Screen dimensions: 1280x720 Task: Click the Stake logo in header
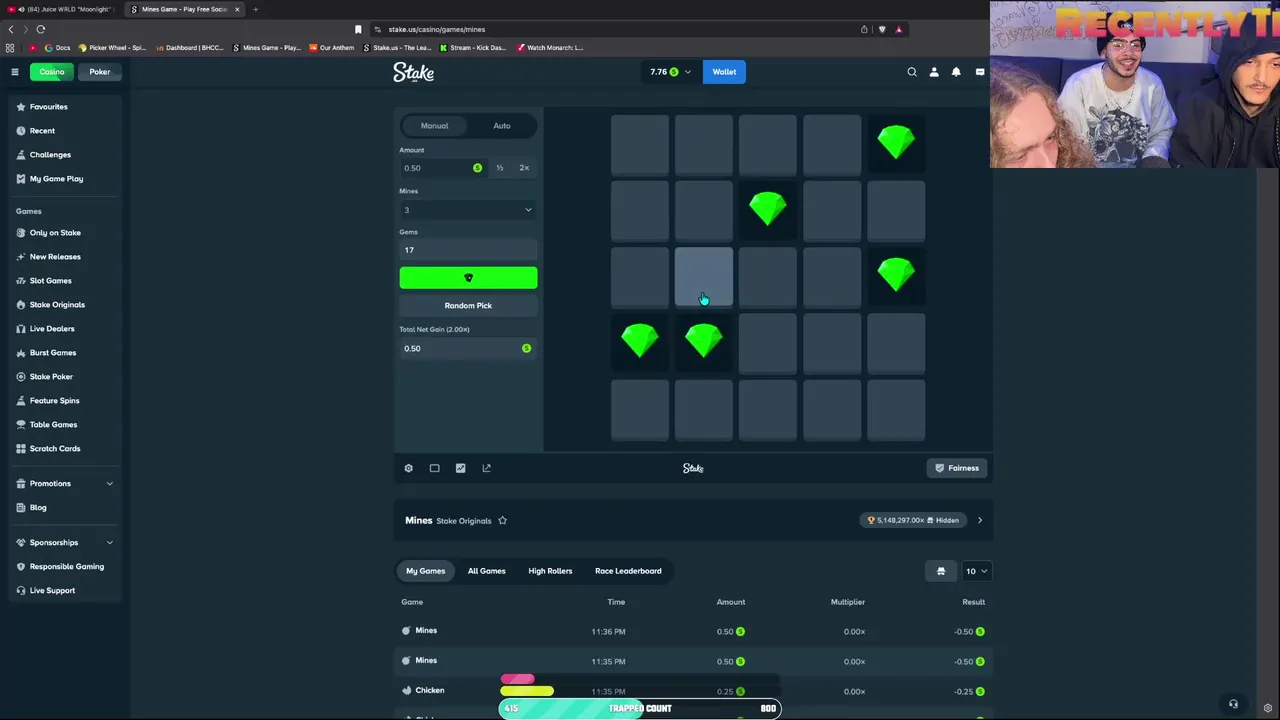[413, 72]
